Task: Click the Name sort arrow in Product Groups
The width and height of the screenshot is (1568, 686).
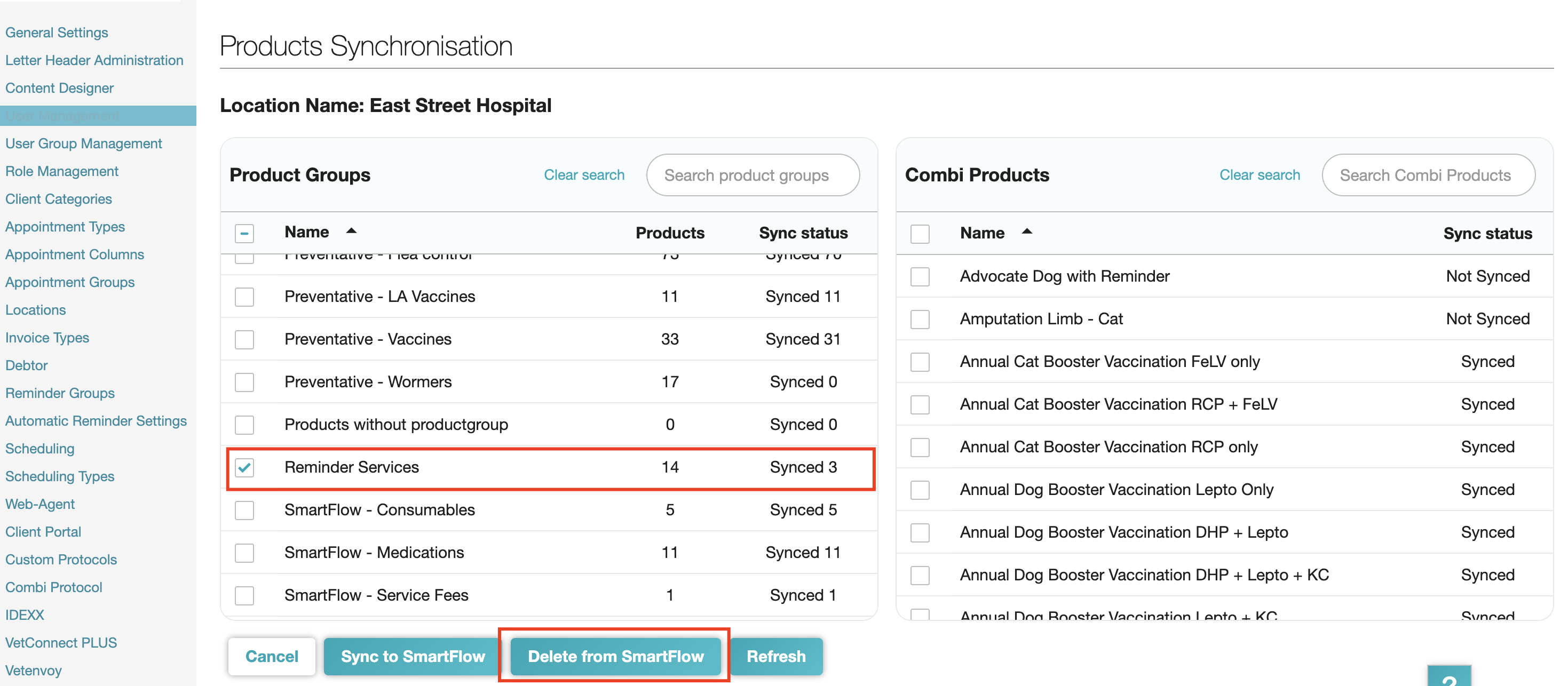Action: pos(351,231)
